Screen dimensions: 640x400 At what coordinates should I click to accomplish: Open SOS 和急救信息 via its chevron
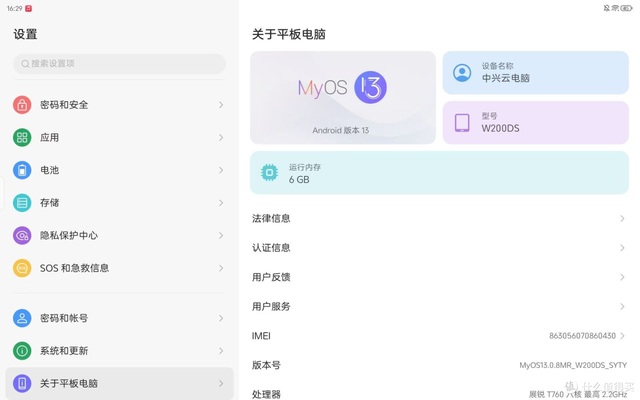point(221,268)
